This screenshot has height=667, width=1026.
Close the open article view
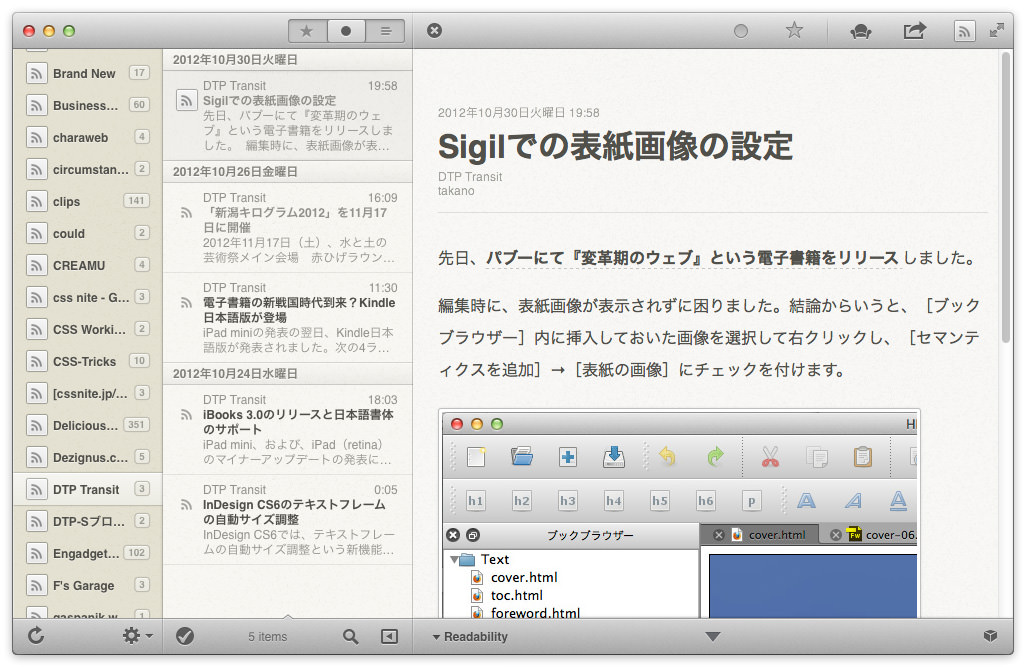434,30
